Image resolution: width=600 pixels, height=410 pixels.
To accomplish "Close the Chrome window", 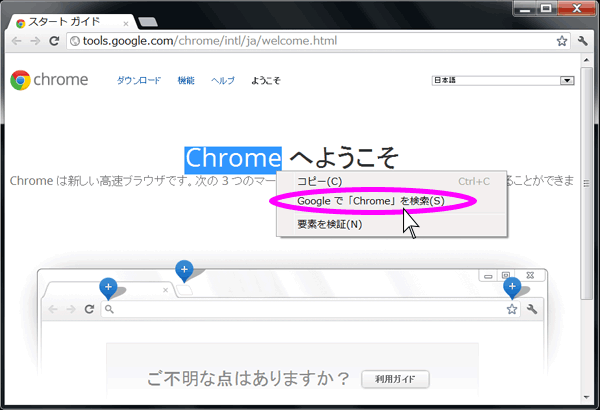I will click(x=577, y=8).
